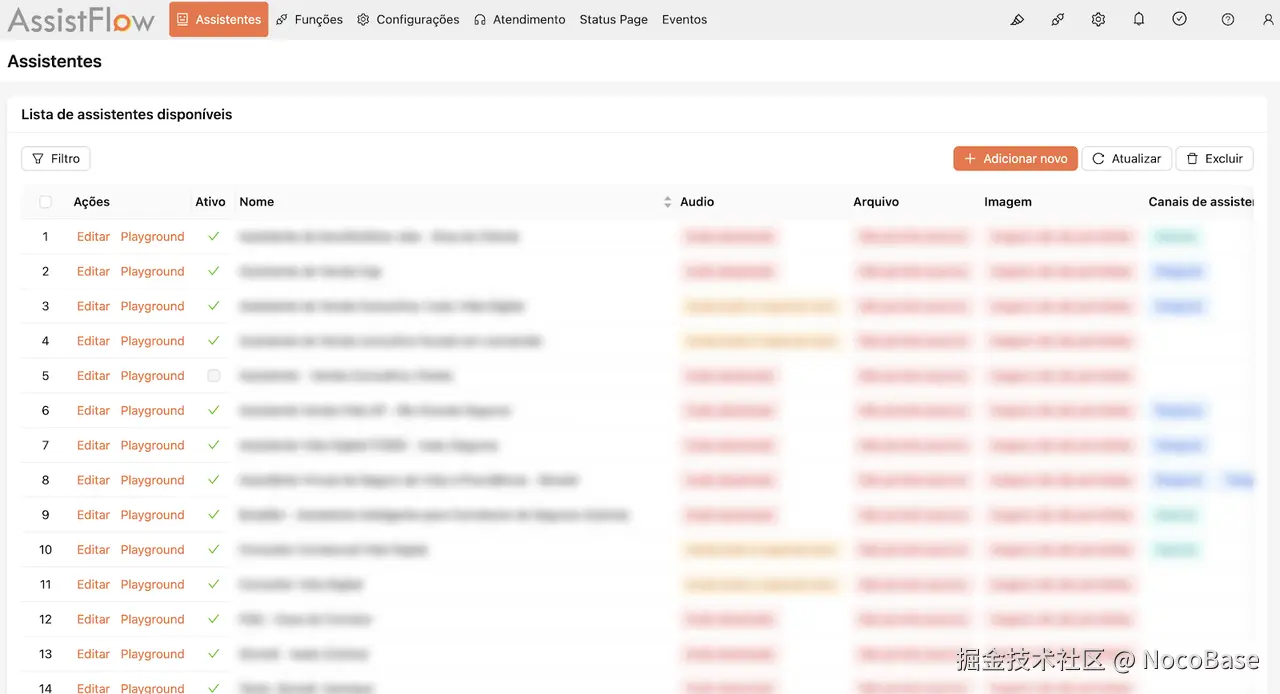Click the Imagem column header
The width and height of the screenshot is (1280, 694).
[x=1008, y=202]
